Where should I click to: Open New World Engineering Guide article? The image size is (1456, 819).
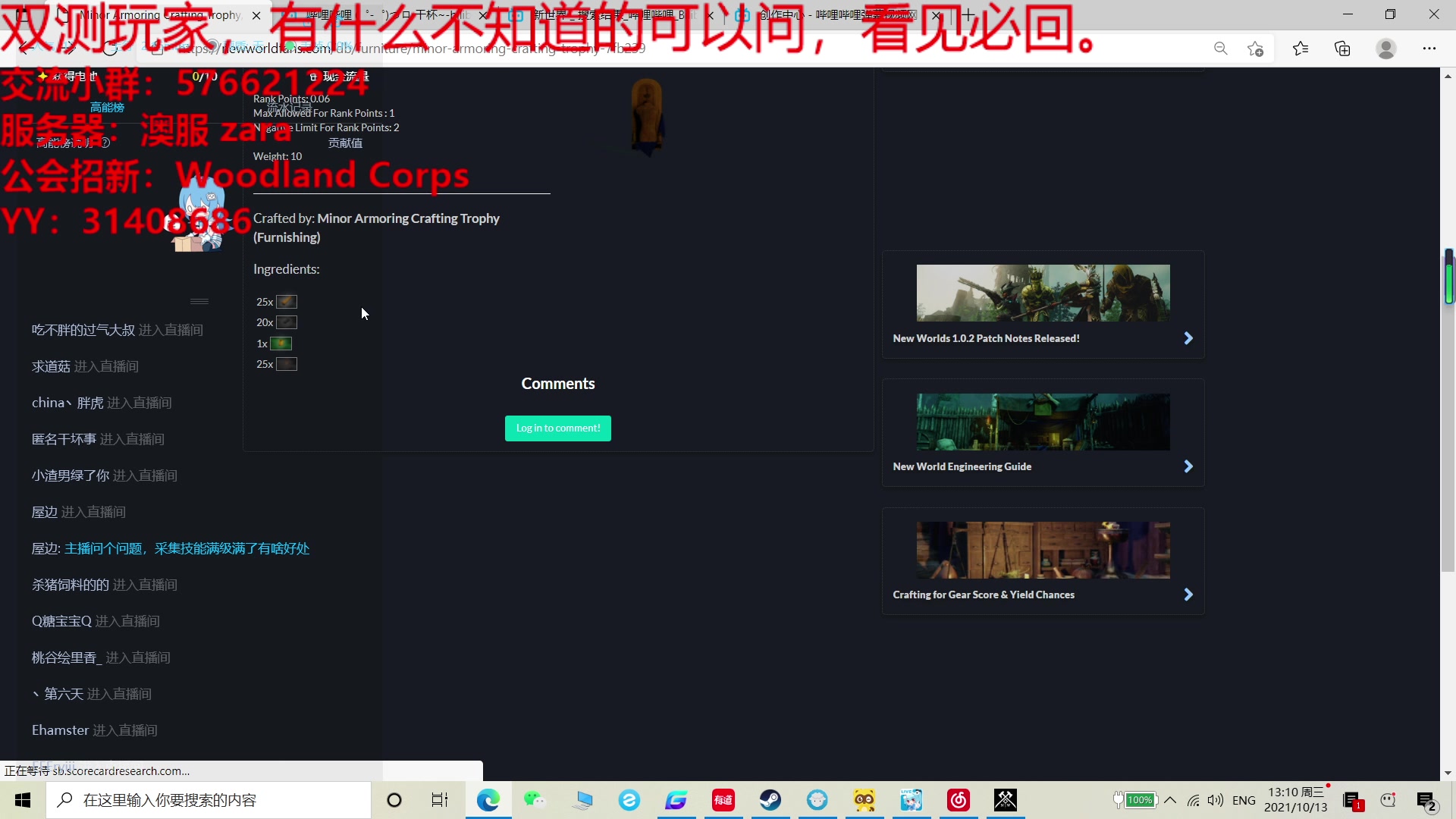coord(962,466)
